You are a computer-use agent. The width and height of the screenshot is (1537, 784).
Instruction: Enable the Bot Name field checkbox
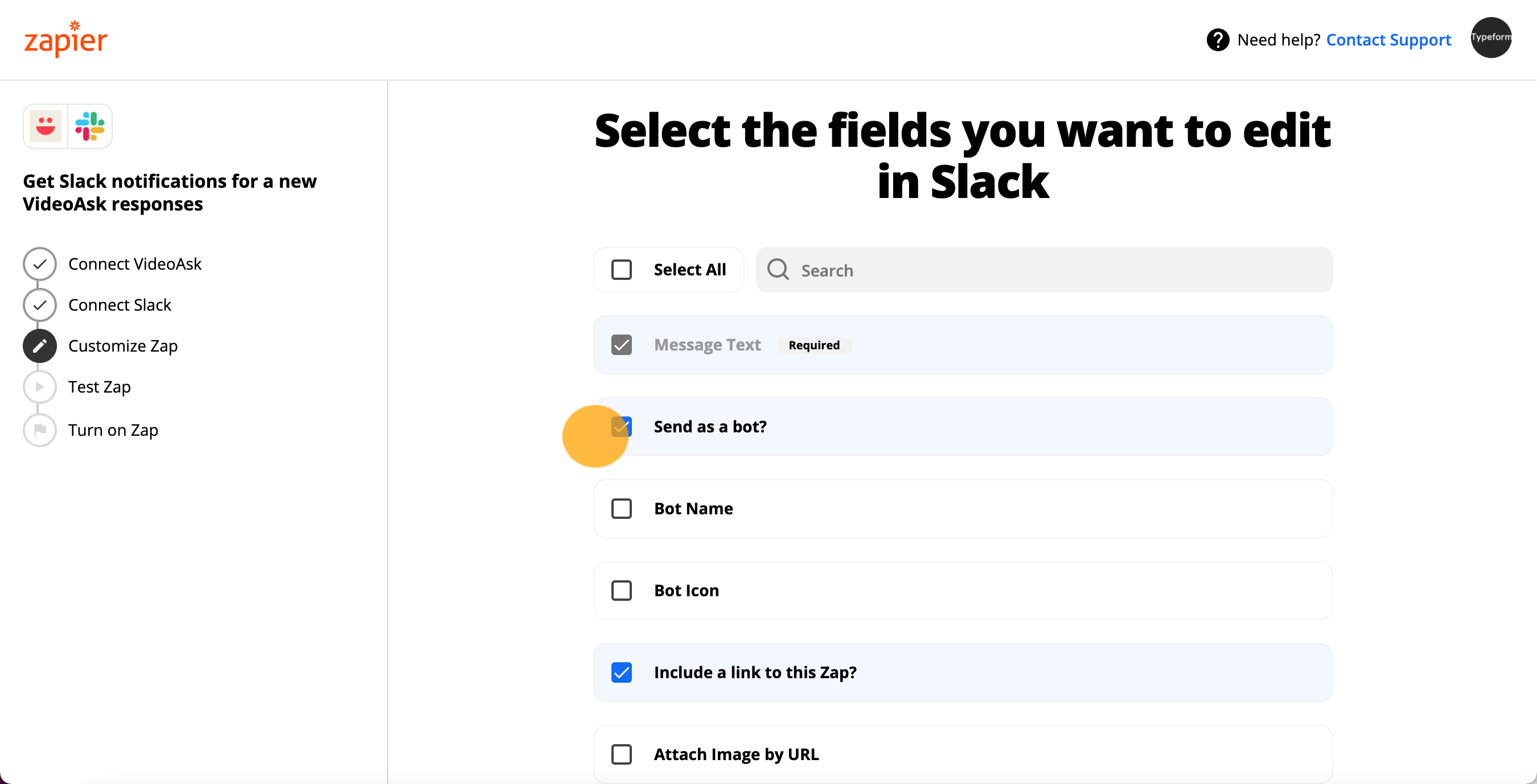[x=622, y=509]
